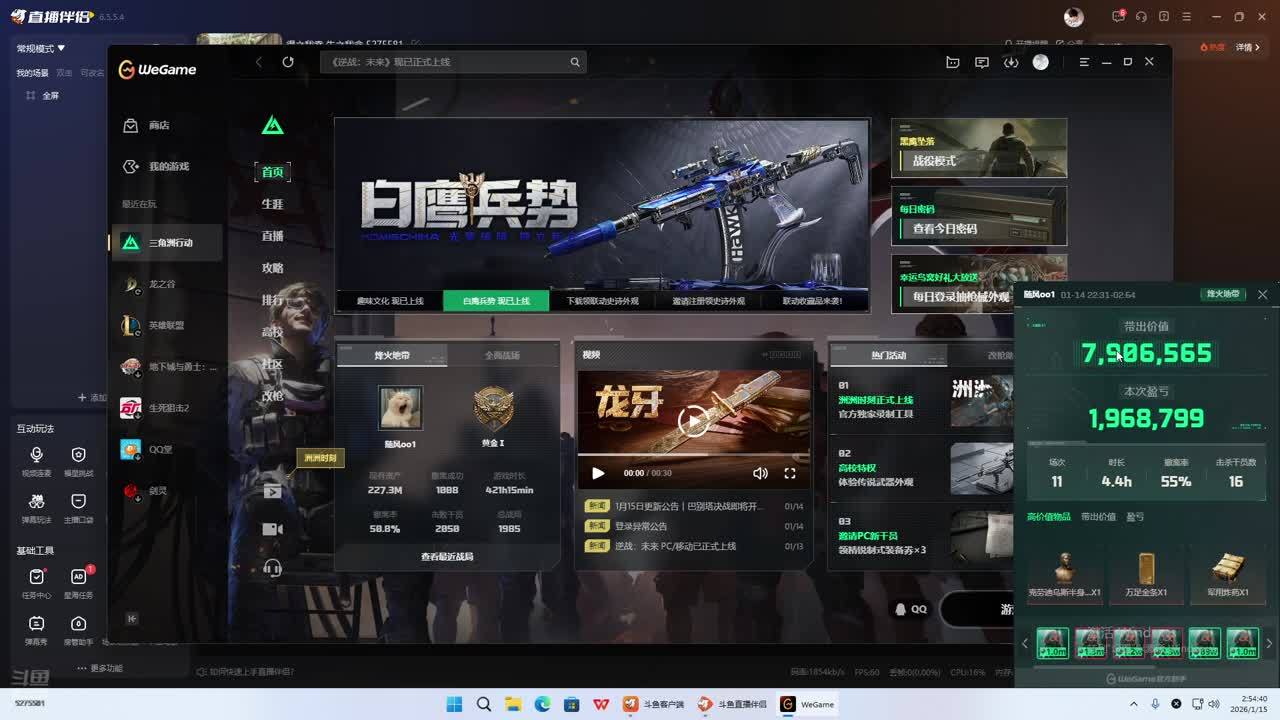Viewport: 1280px width, 720px height.
Task: Open the WeGame hamburger main menu
Action: pos(1084,62)
